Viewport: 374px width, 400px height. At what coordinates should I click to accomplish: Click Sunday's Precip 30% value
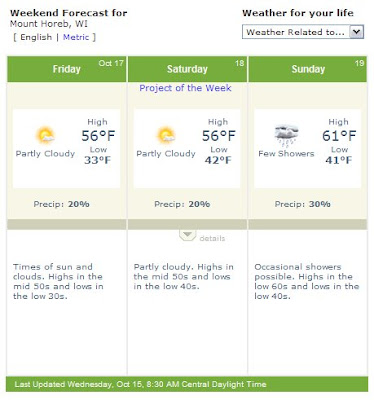click(320, 204)
